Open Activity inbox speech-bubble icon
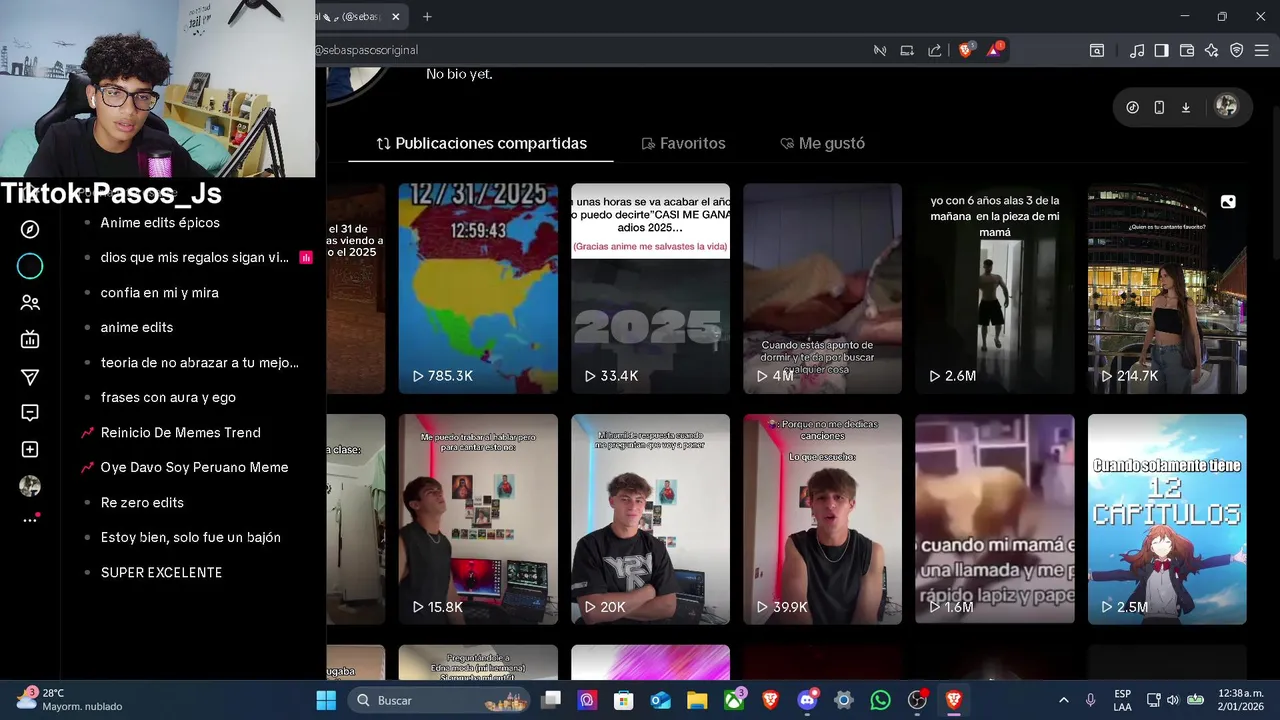Screen dimensions: 1280x720 [x=30, y=413]
